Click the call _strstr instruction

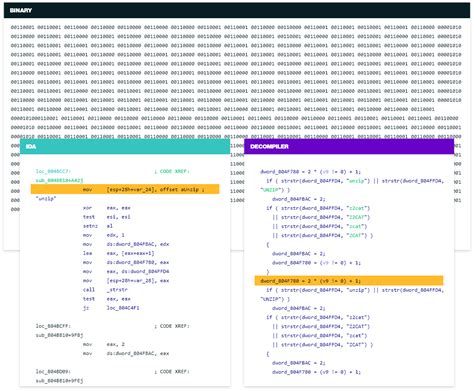click(105, 290)
